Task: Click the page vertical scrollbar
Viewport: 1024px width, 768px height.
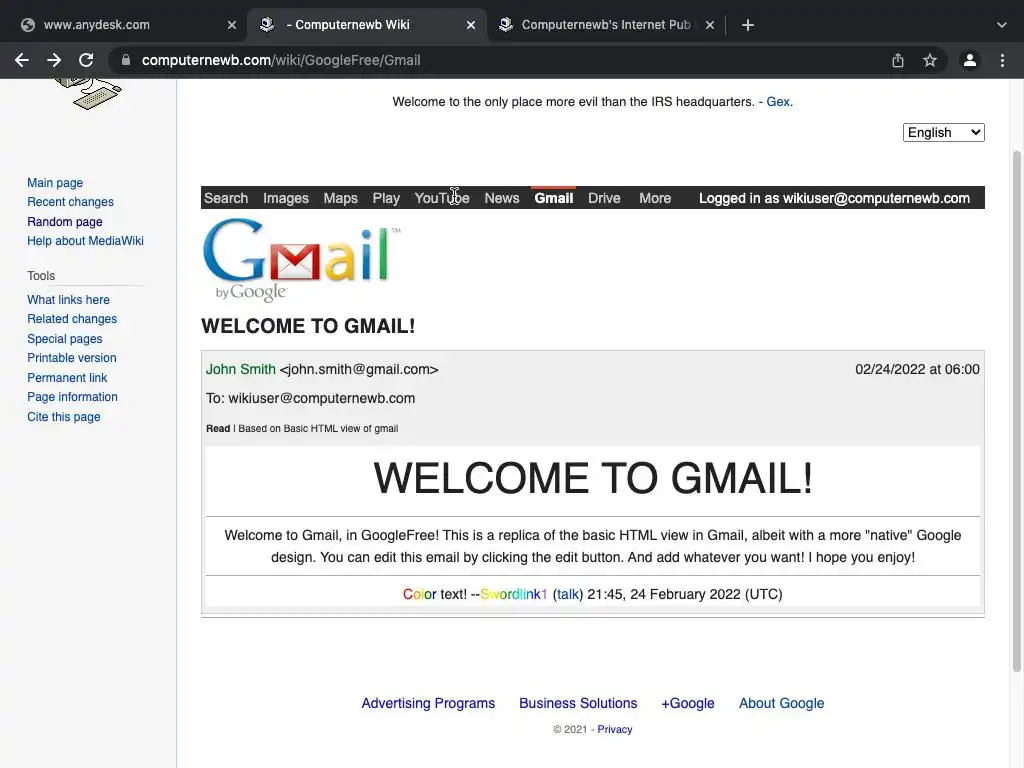Action: [x=1017, y=411]
